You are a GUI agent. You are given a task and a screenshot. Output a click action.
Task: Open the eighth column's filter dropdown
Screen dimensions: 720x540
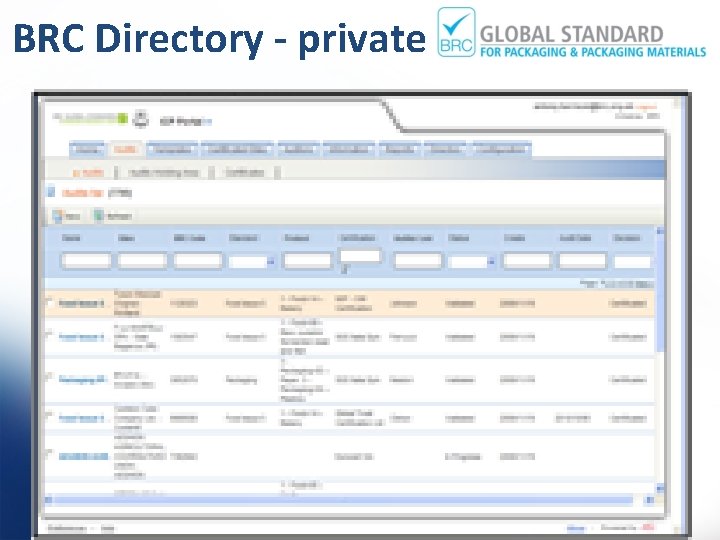pos(491,262)
